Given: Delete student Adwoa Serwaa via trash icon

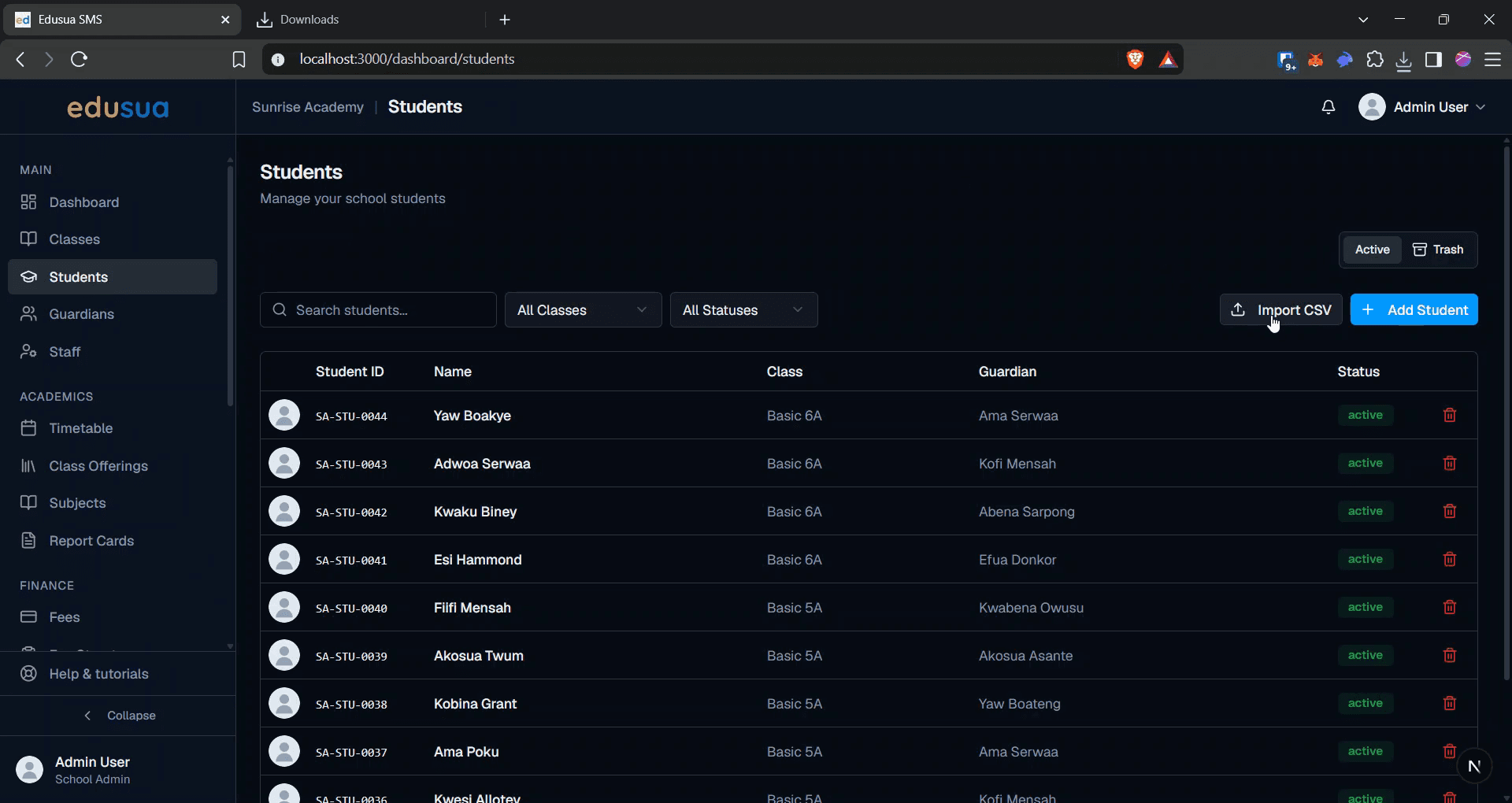Looking at the screenshot, I should point(1450,463).
